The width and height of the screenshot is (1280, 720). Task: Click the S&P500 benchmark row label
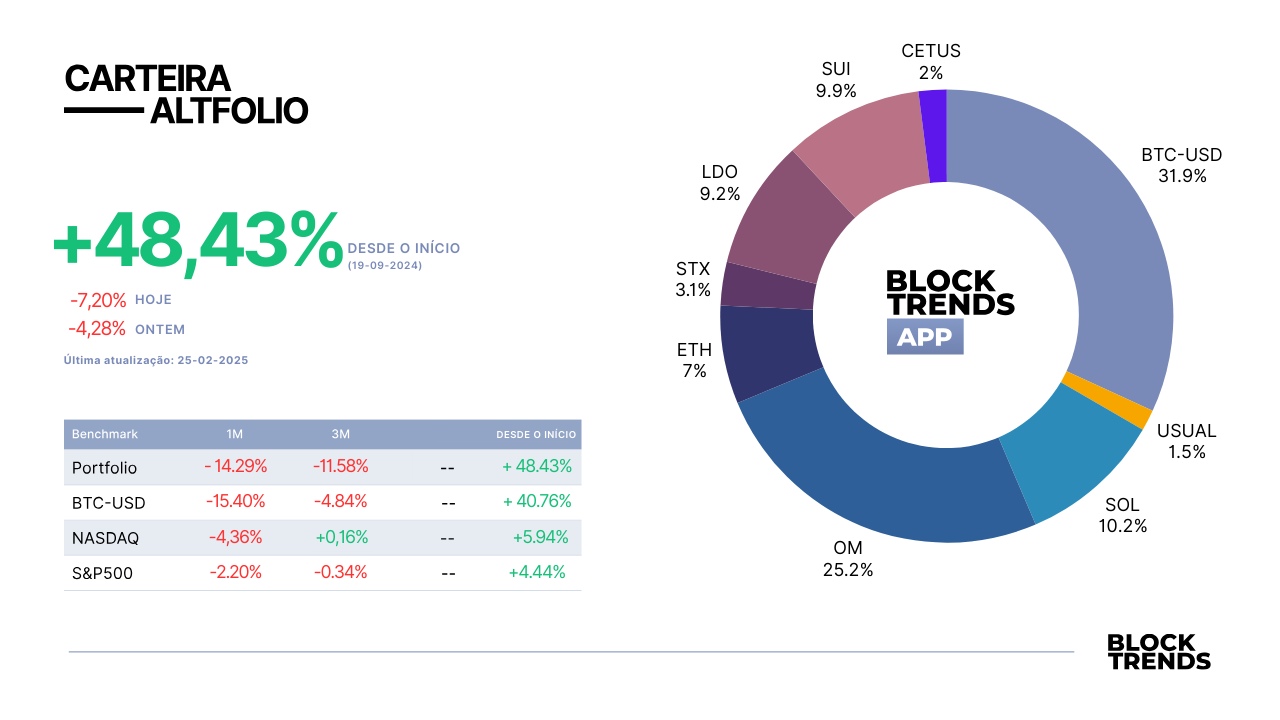tap(103, 573)
